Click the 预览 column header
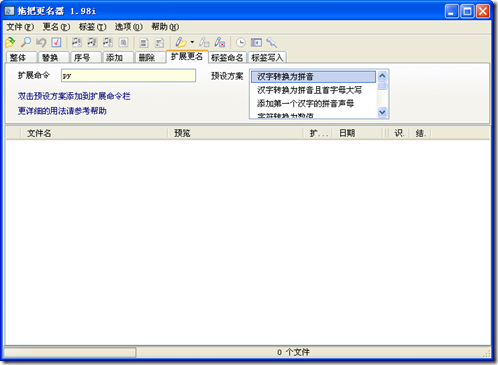Image resolution: width=498 pixels, height=365 pixels. (x=235, y=133)
